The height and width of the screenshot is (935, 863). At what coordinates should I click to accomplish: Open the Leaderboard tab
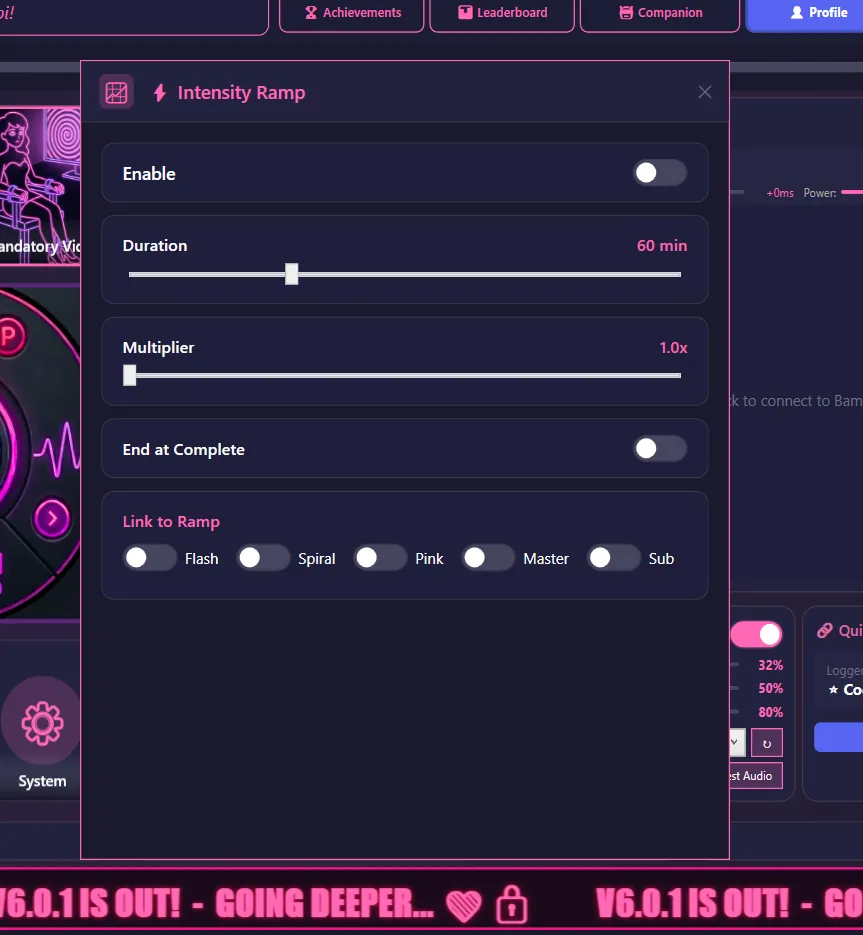tap(502, 13)
